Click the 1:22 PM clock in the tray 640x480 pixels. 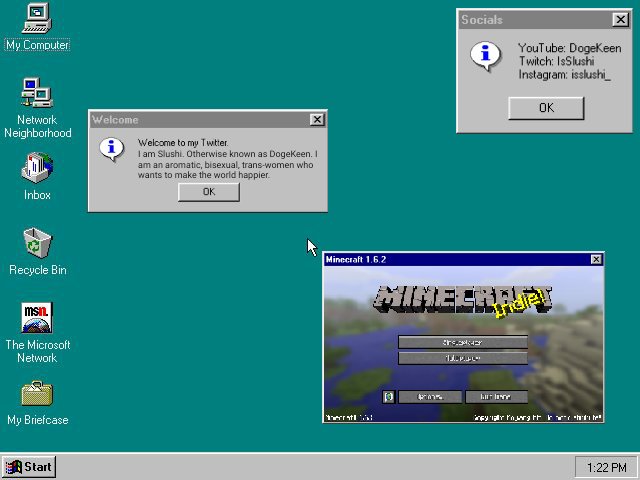(x=606, y=467)
